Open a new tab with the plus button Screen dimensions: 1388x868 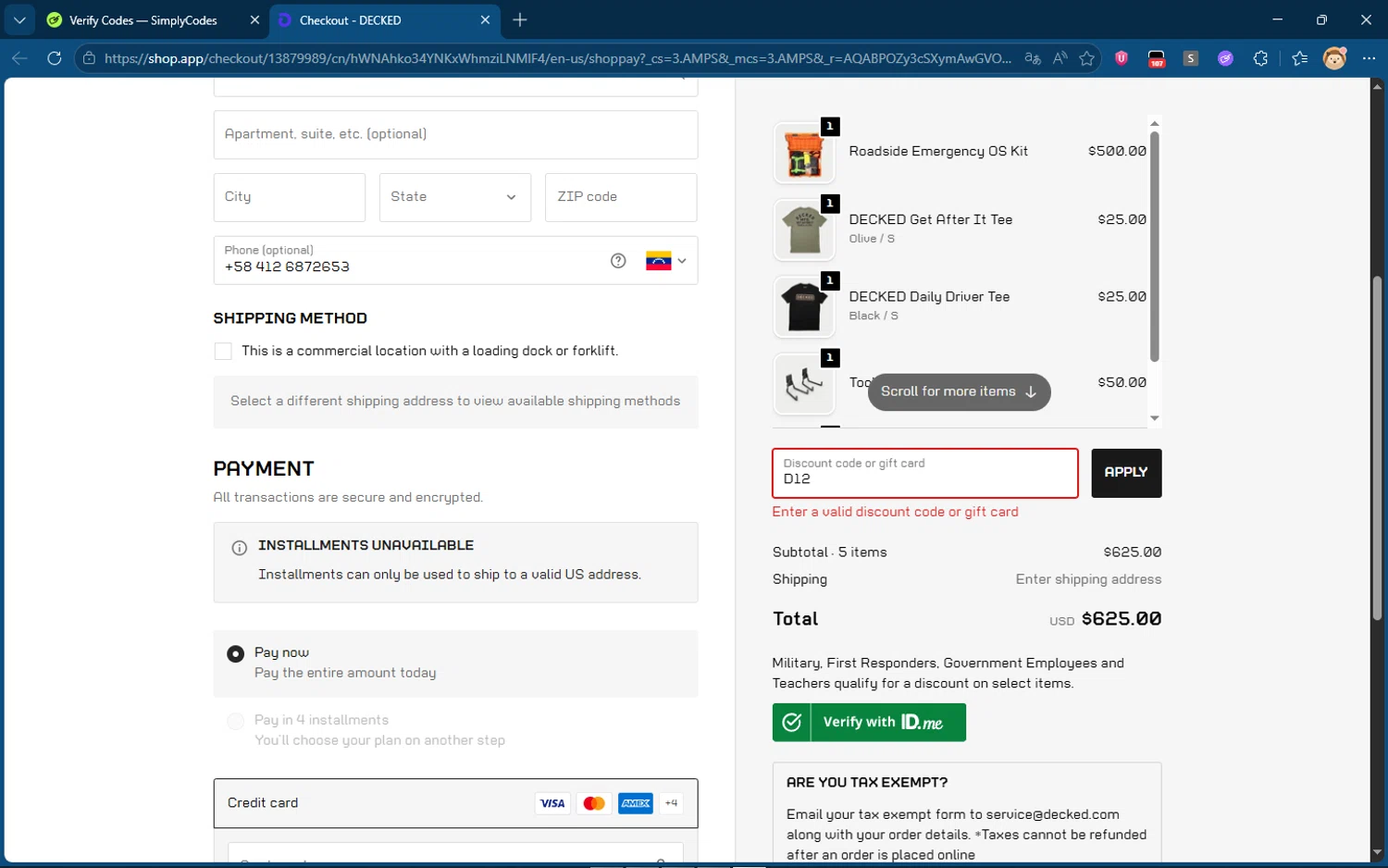(520, 19)
